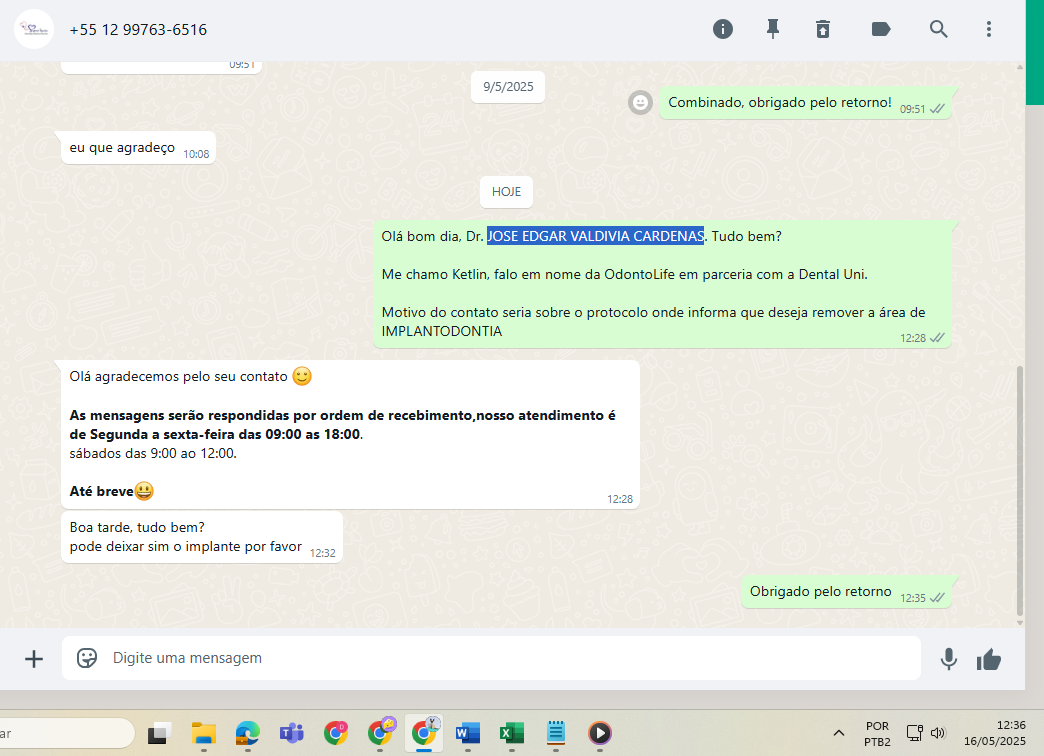
Task: Switch to the active Chrome window on taskbar
Action: [424, 733]
